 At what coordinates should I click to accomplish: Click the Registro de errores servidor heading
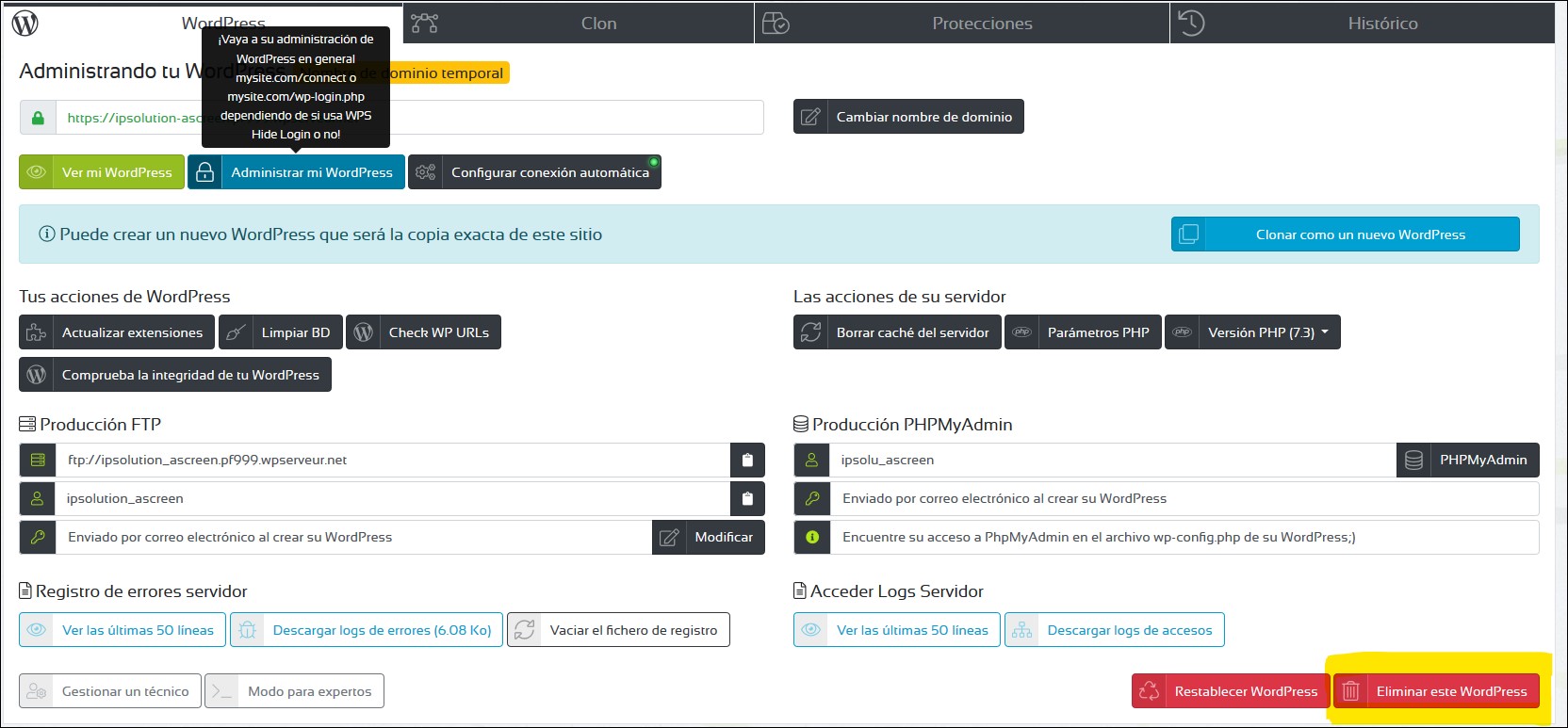coord(133,591)
